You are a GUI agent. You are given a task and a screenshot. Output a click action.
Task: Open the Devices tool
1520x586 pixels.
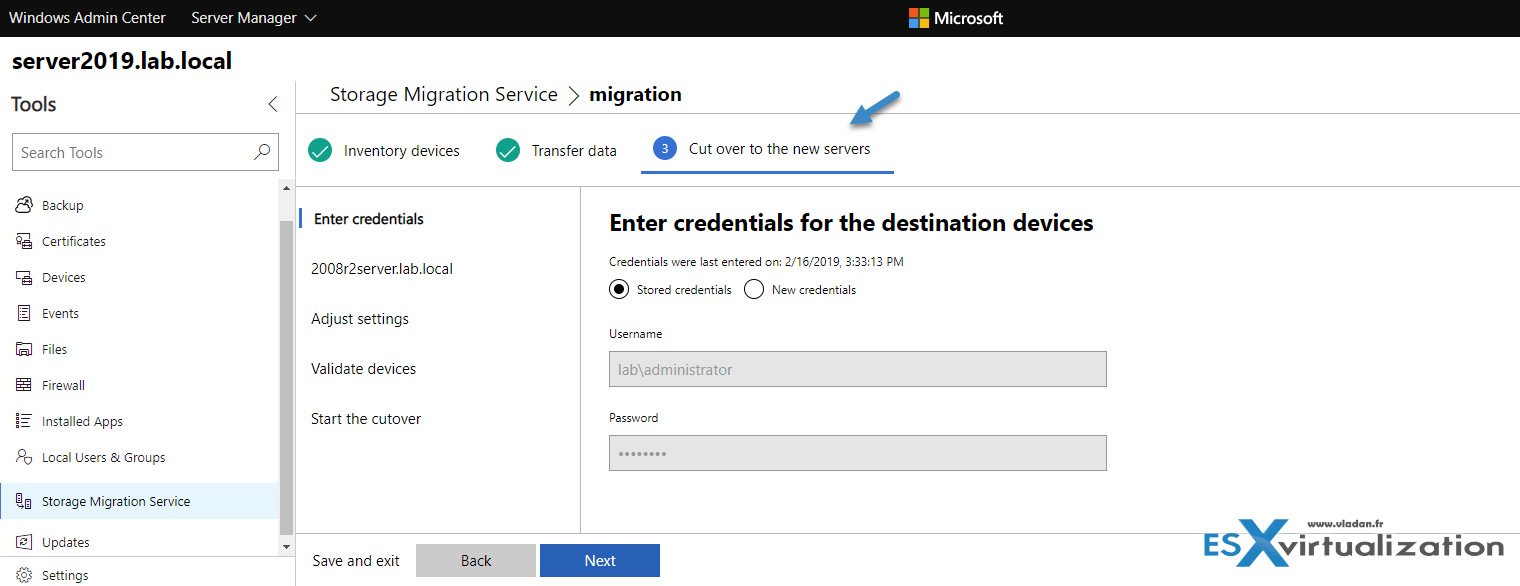tap(64, 277)
